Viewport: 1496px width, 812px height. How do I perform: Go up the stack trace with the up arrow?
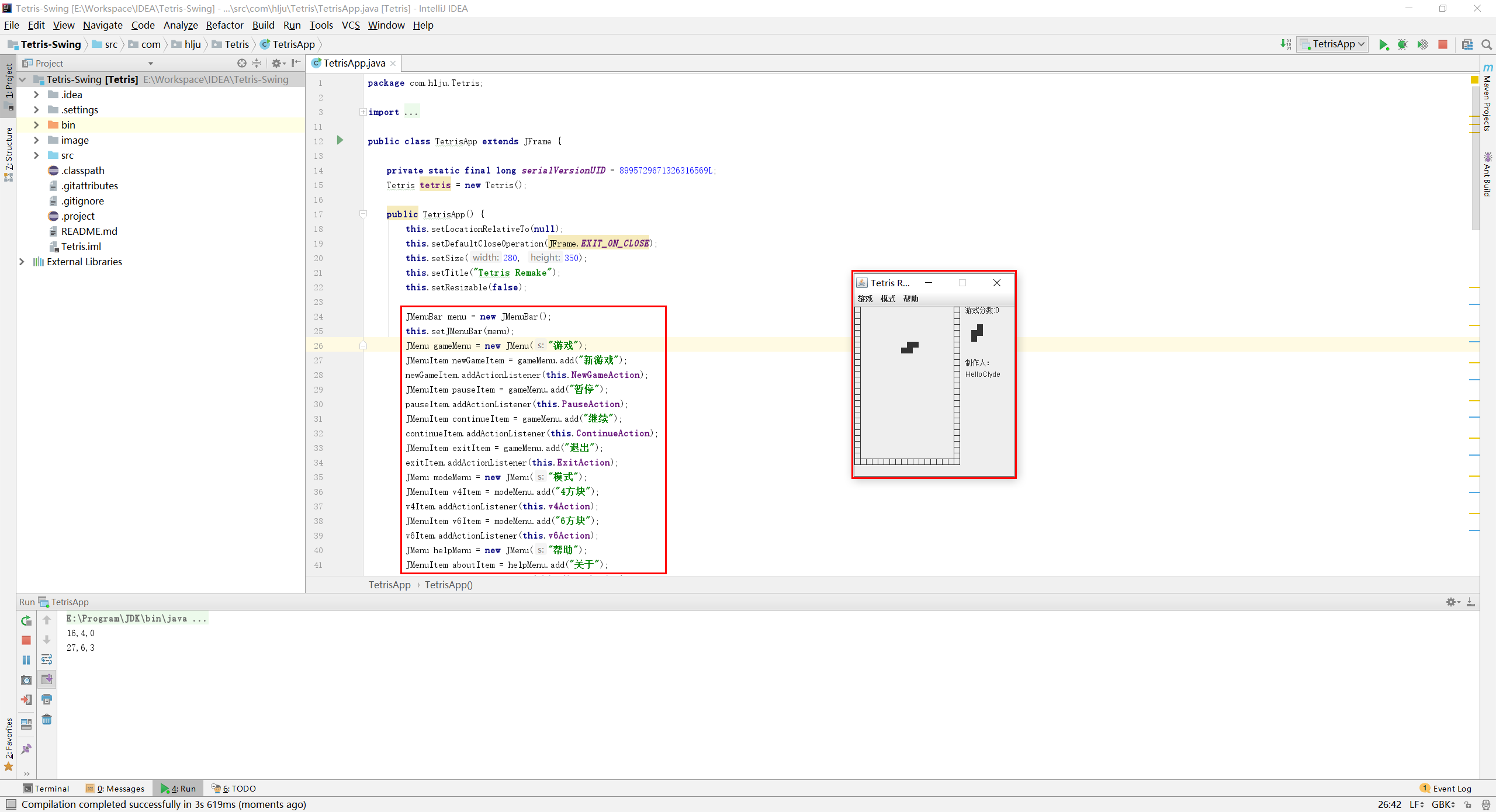pyautogui.click(x=47, y=620)
